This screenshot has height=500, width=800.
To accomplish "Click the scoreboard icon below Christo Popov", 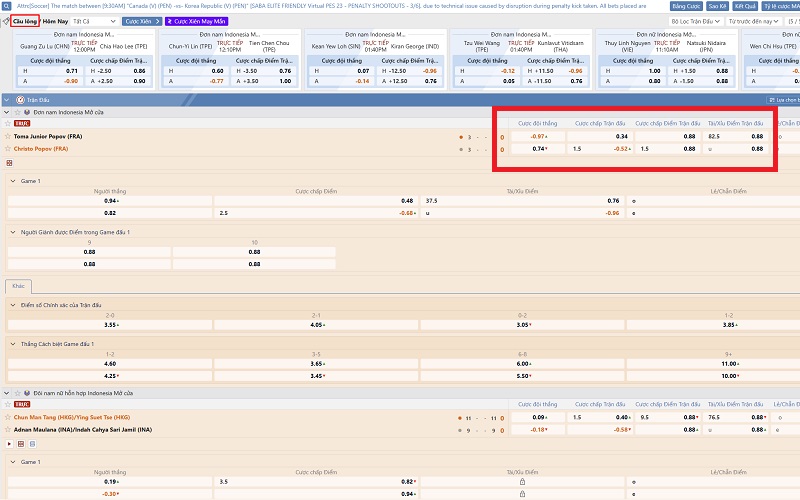I will (x=9, y=162).
